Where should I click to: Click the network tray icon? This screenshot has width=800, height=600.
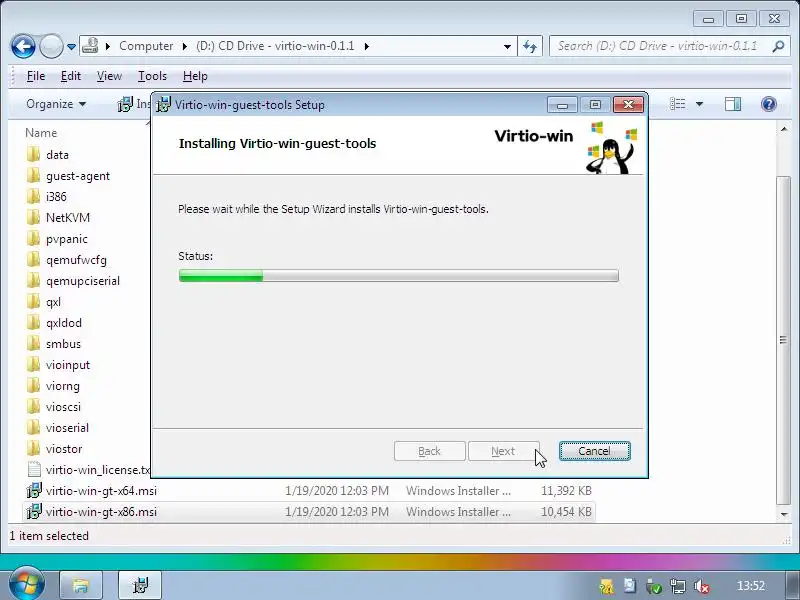[678, 586]
